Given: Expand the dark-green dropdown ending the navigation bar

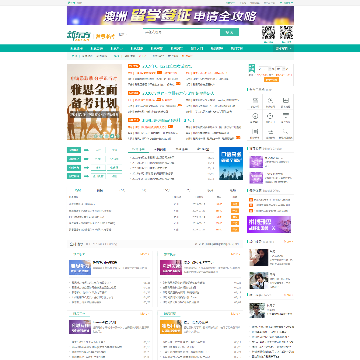Looking at the screenshot, I should point(283,48).
